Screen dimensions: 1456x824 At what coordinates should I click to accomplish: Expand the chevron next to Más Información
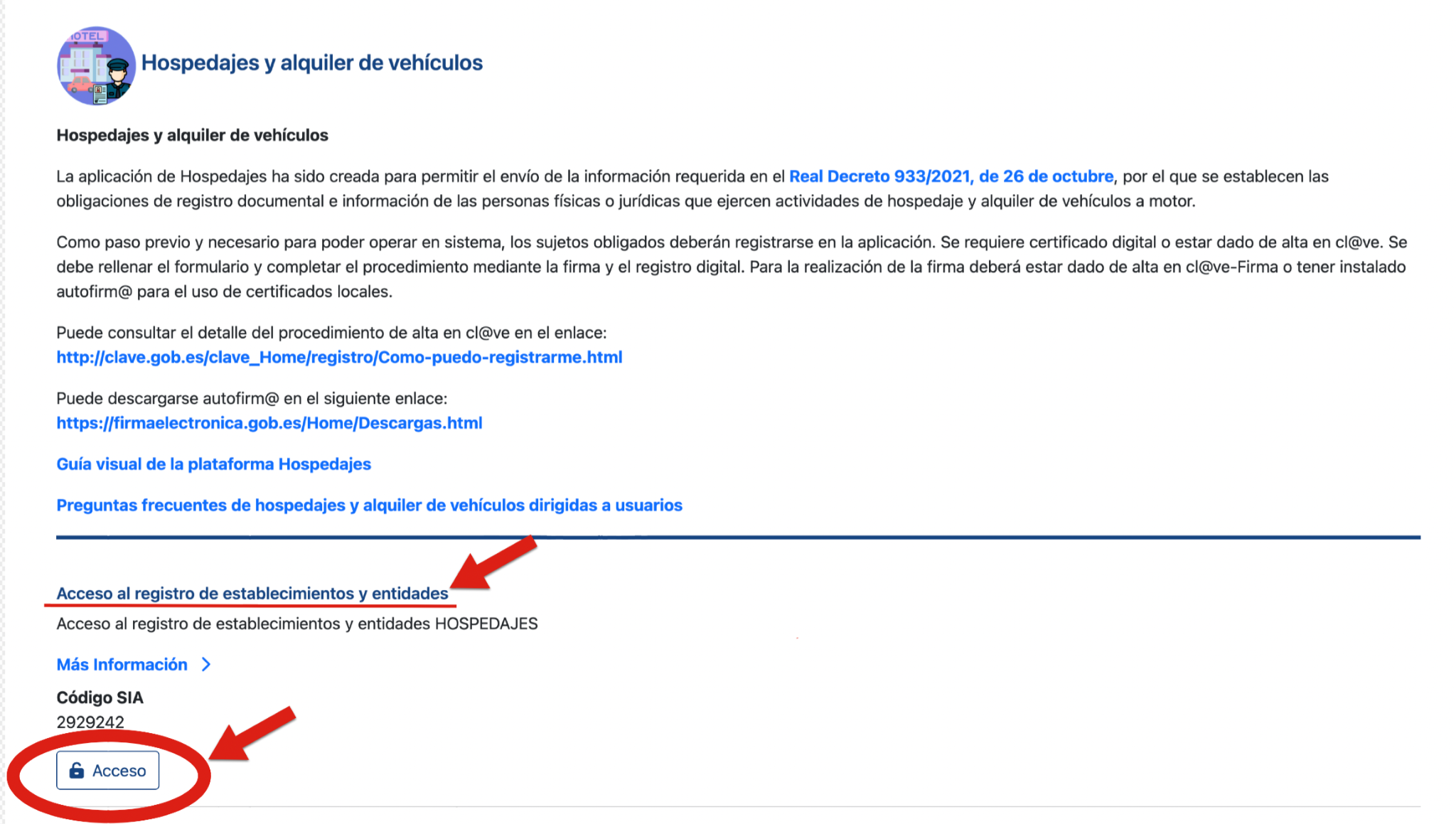206,665
